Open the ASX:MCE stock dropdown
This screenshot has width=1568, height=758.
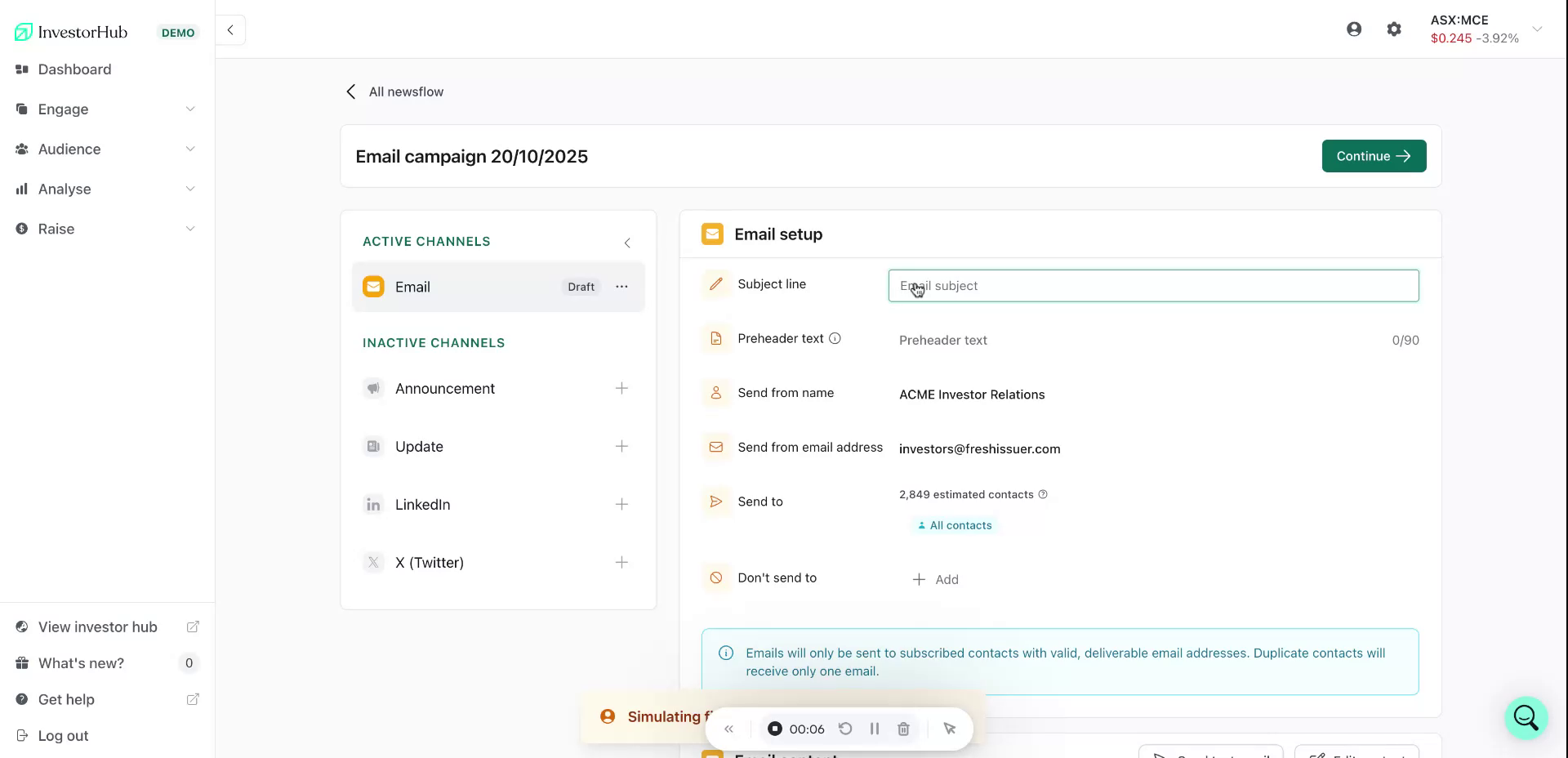coord(1539,29)
